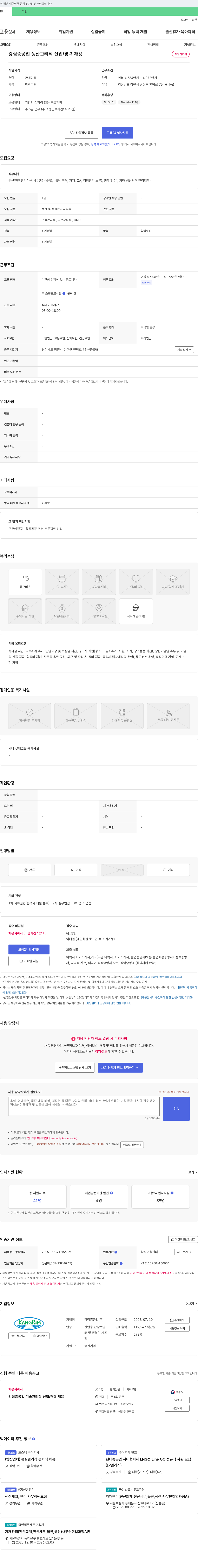Click the 건물 내부 경사로 icon
The width and height of the screenshot is (198, 1568).
click(x=168, y=716)
